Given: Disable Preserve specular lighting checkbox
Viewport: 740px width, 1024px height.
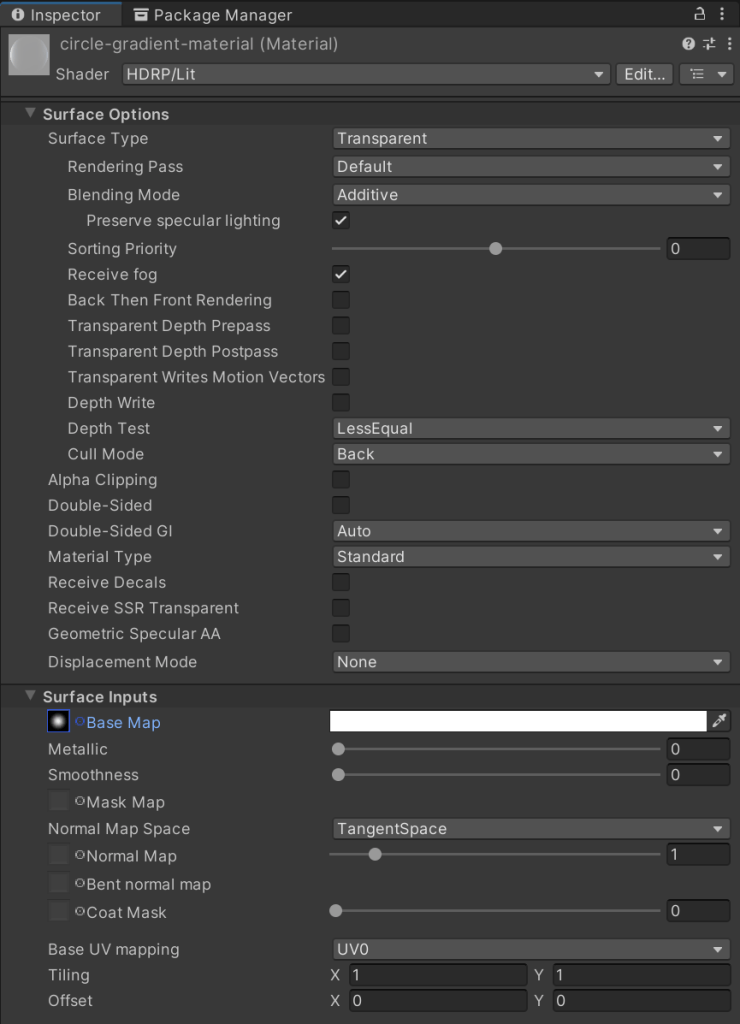Looking at the screenshot, I should pyautogui.click(x=341, y=221).
